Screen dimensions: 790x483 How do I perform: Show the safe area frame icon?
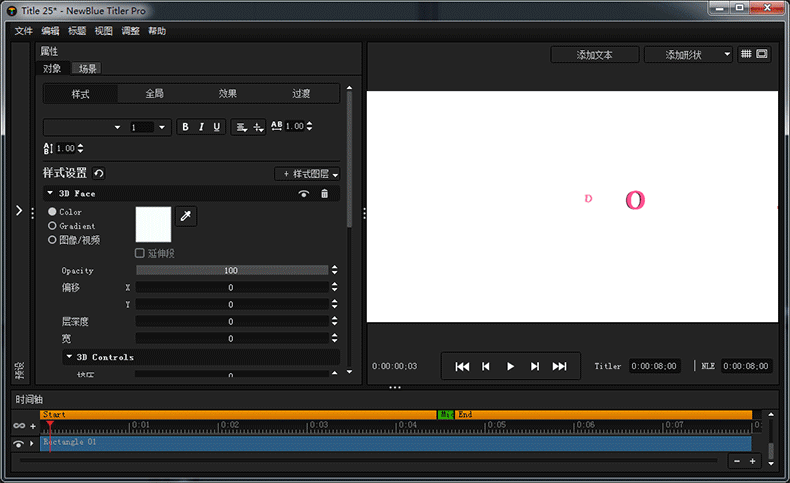point(762,54)
